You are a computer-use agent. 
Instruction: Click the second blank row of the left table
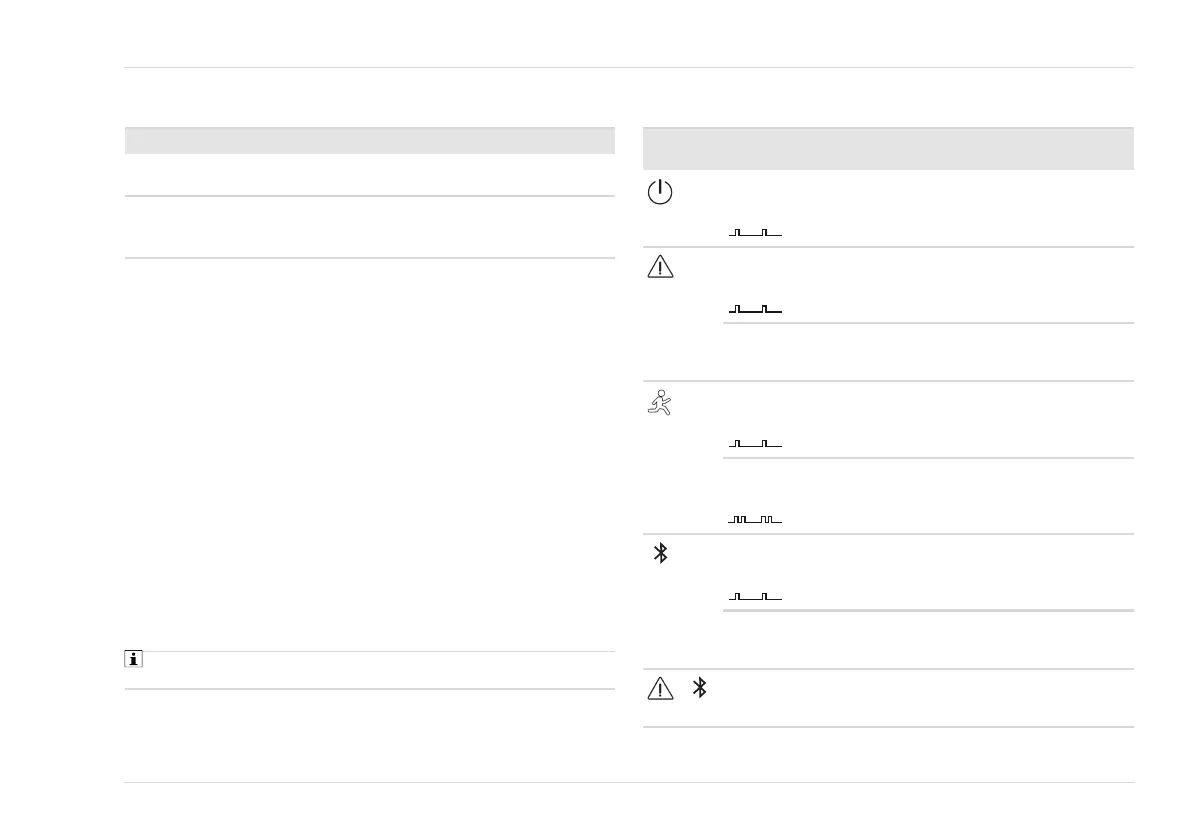tap(369, 227)
